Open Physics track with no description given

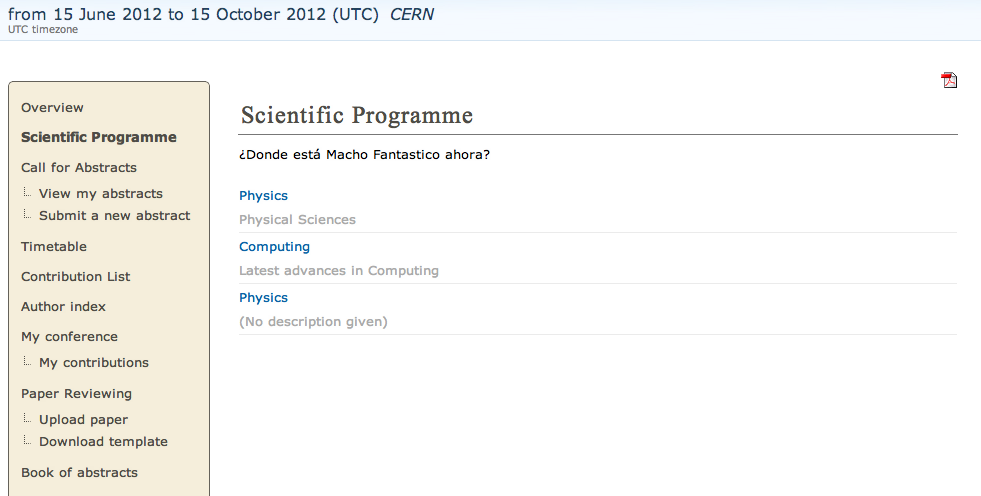coord(263,298)
